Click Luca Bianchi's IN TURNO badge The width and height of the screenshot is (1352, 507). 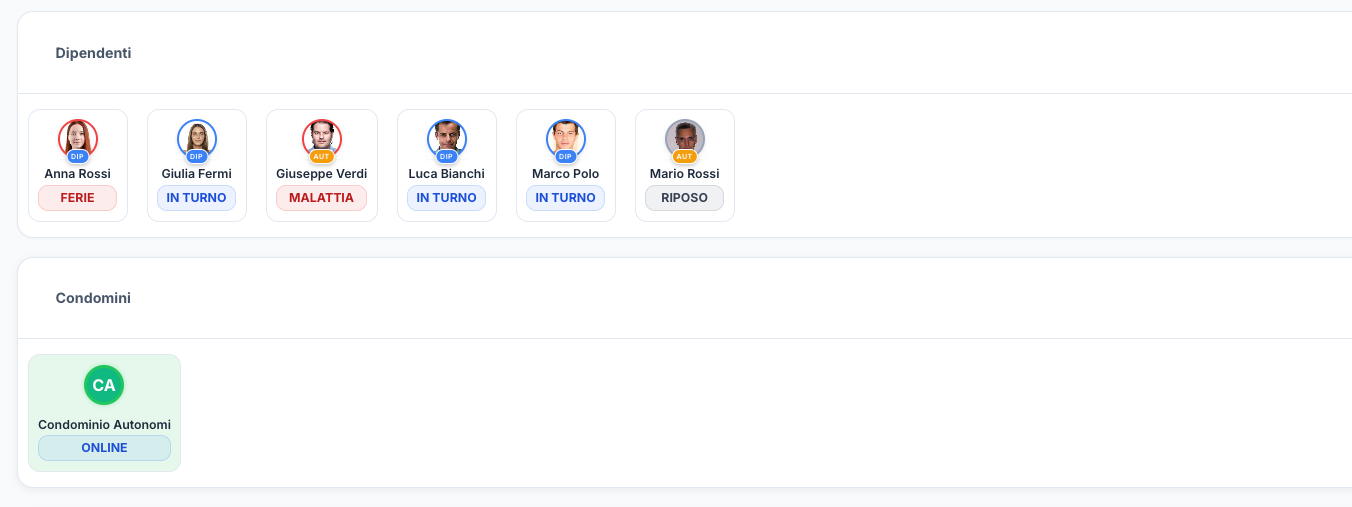tap(447, 198)
